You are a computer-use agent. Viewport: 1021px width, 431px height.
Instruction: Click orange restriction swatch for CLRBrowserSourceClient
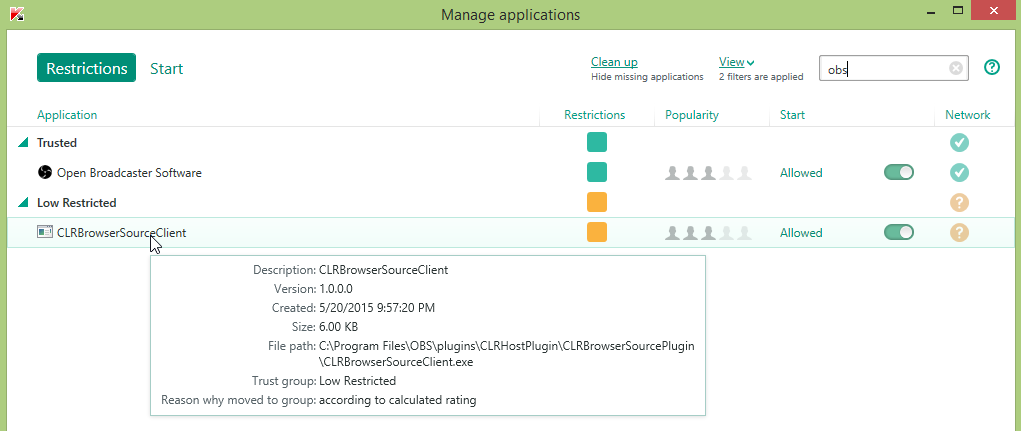pyautogui.click(x=596, y=232)
